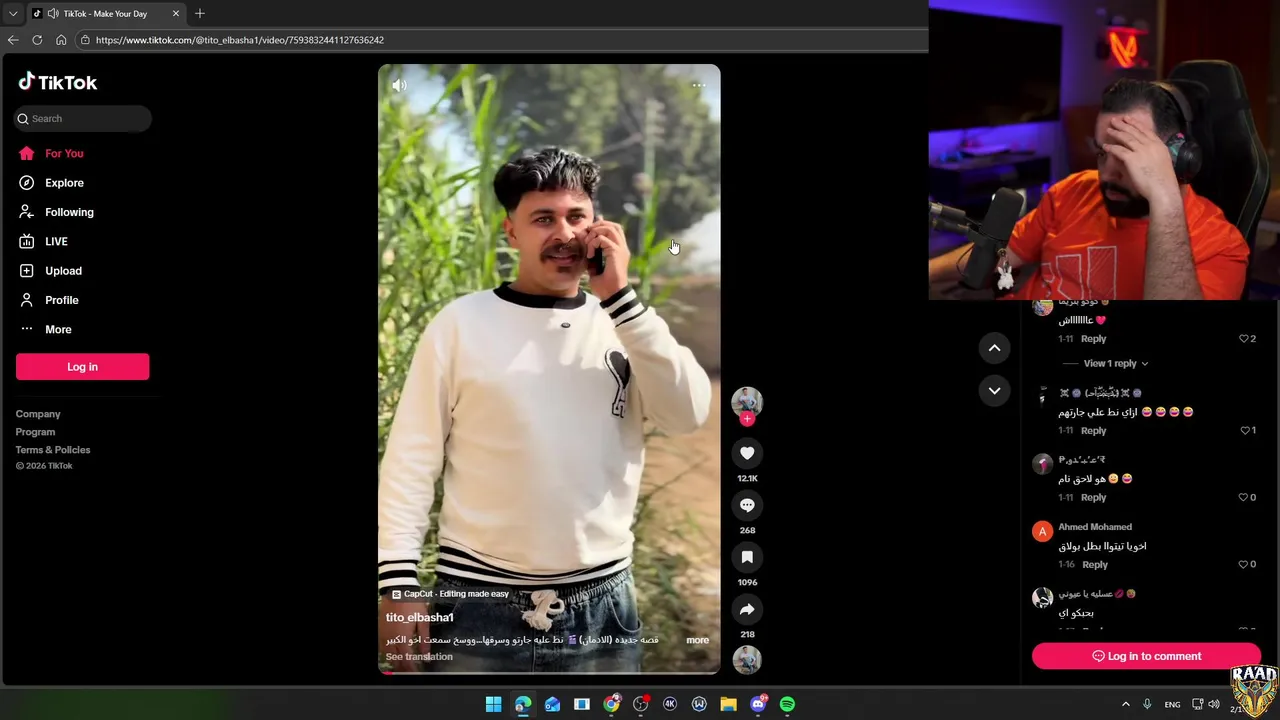Open Ahmed Mohamed commenter name
This screenshot has width=1280, height=720.
coord(1095,527)
